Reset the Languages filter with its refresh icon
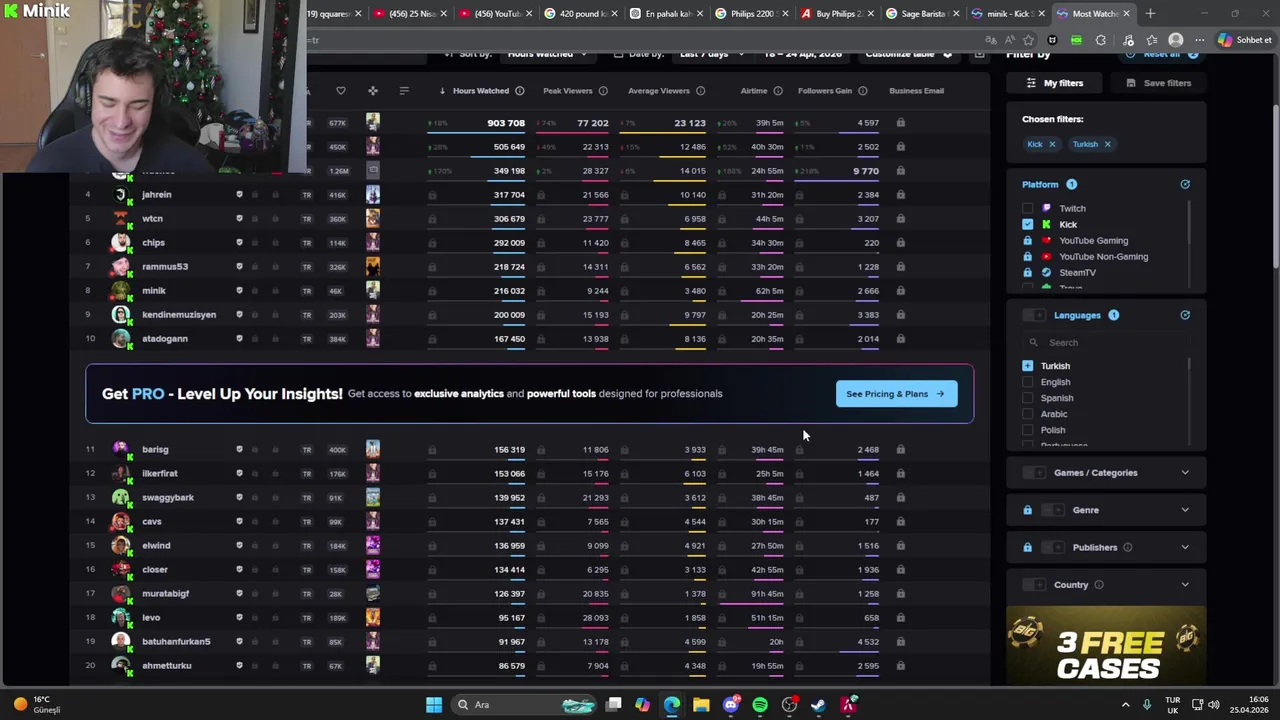 (1185, 315)
